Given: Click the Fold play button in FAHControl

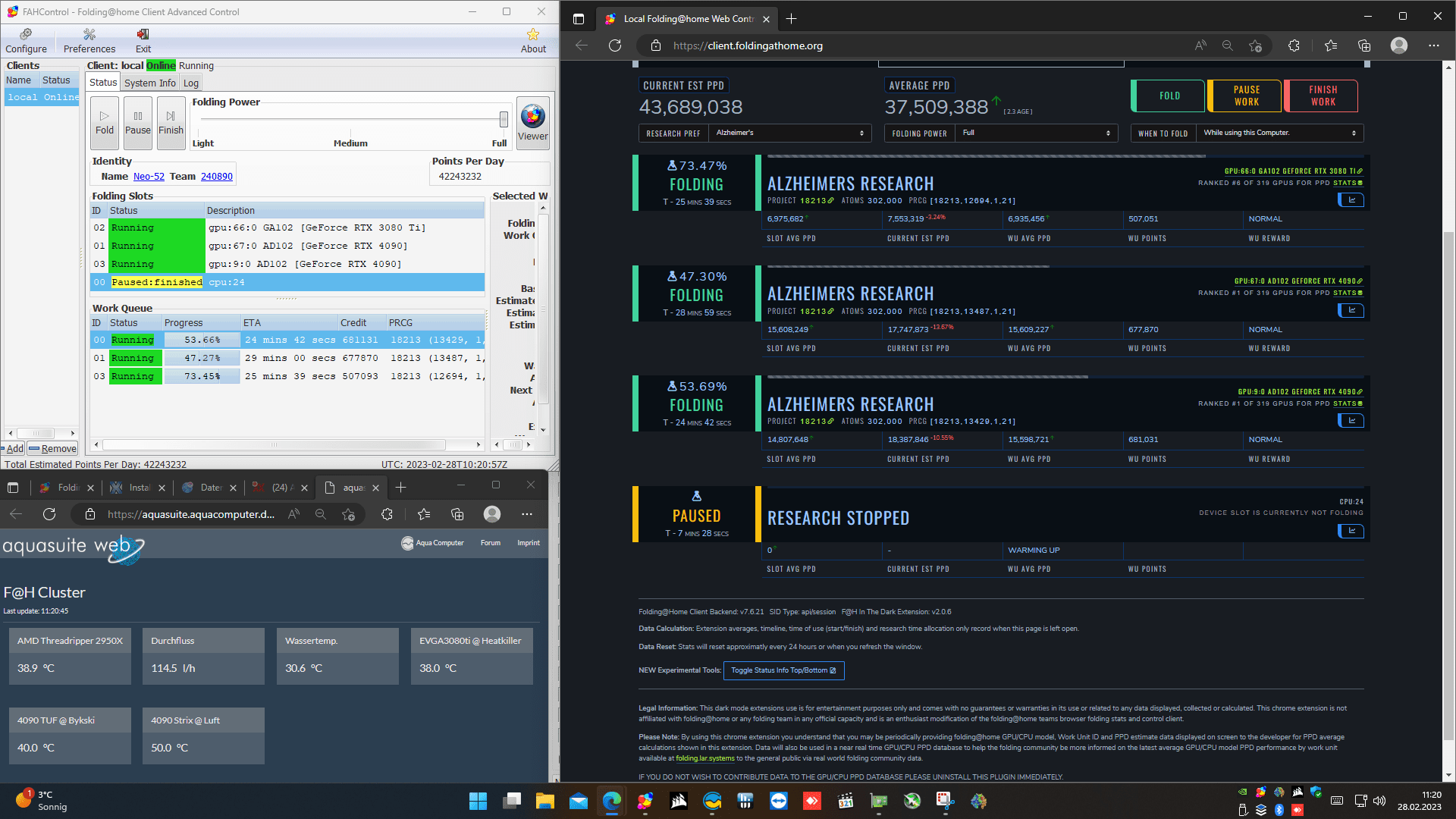Looking at the screenshot, I should click(105, 122).
